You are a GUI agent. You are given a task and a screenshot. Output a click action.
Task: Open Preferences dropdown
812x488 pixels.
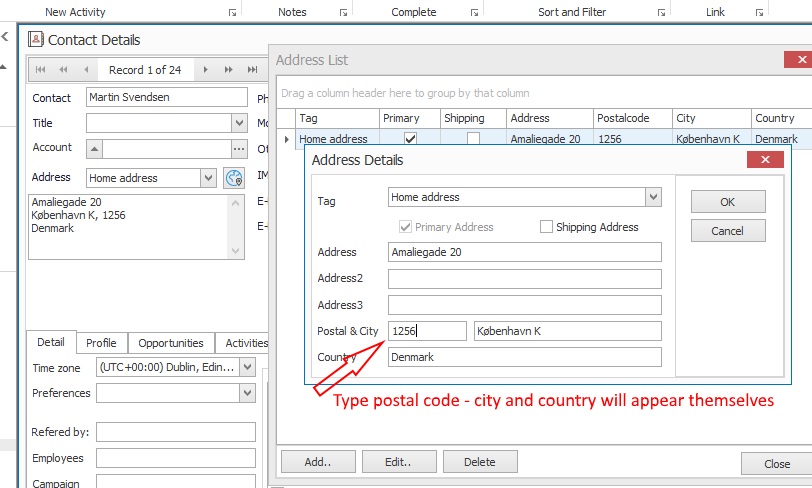pyautogui.click(x=248, y=393)
